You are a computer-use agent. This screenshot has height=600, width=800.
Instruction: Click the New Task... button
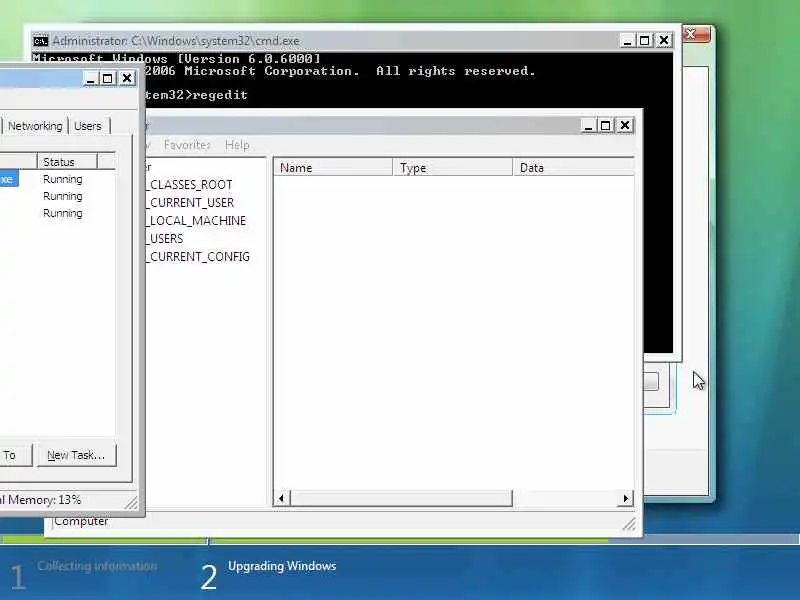(x=77, y=455)
